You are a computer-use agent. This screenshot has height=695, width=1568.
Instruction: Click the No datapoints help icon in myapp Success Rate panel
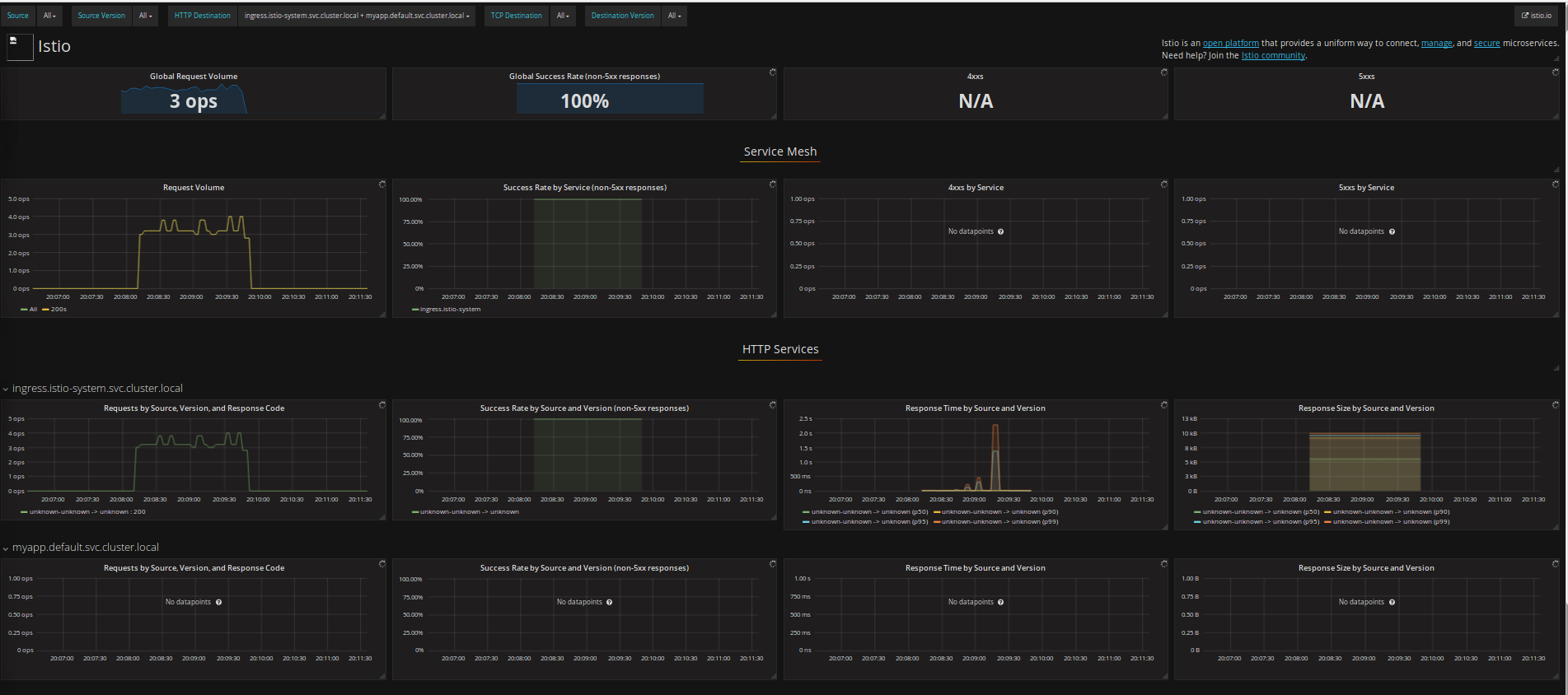click(x=609, y=602)
